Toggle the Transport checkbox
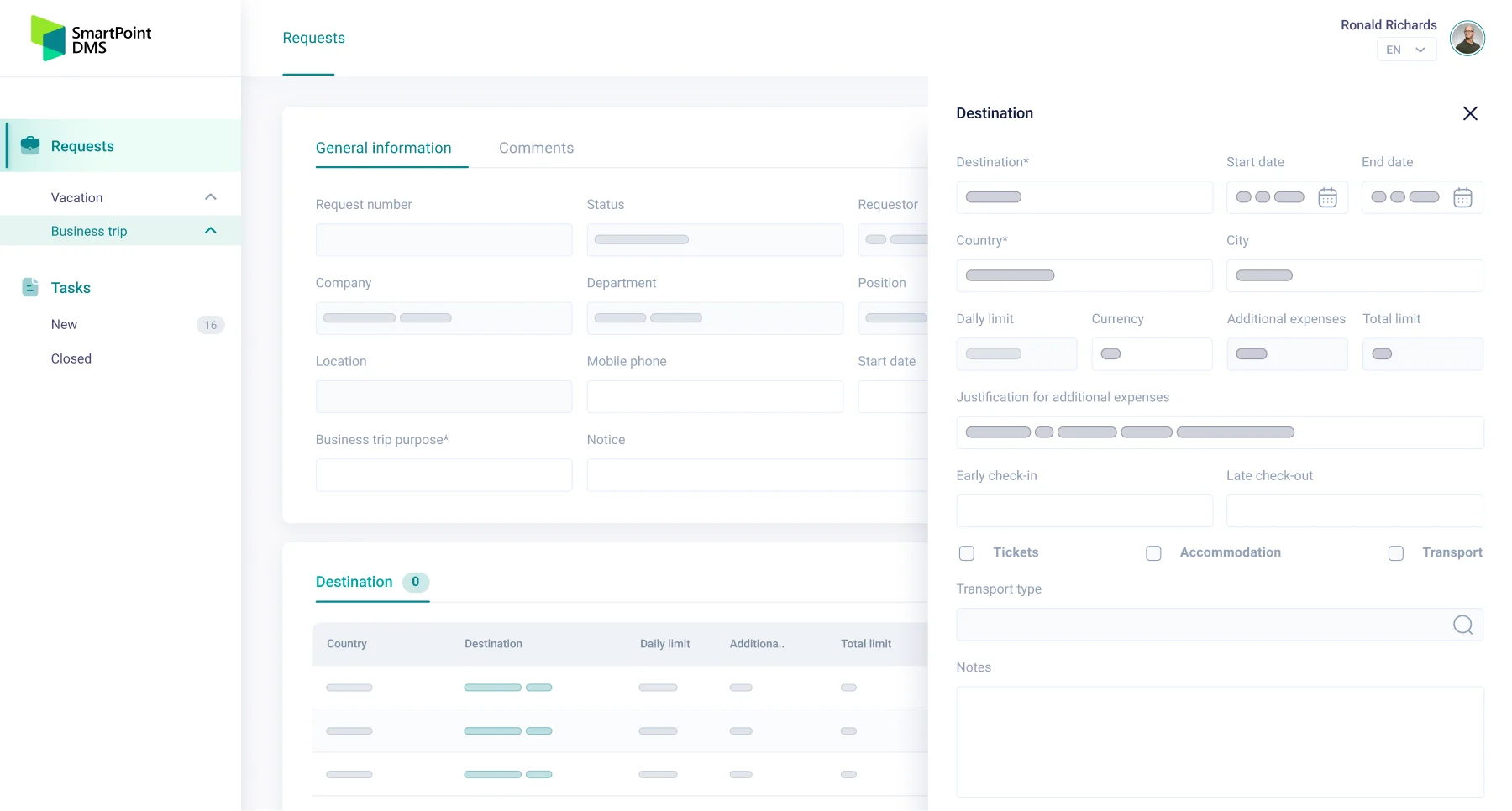 pyautogui.click(x=1395, y=553)
